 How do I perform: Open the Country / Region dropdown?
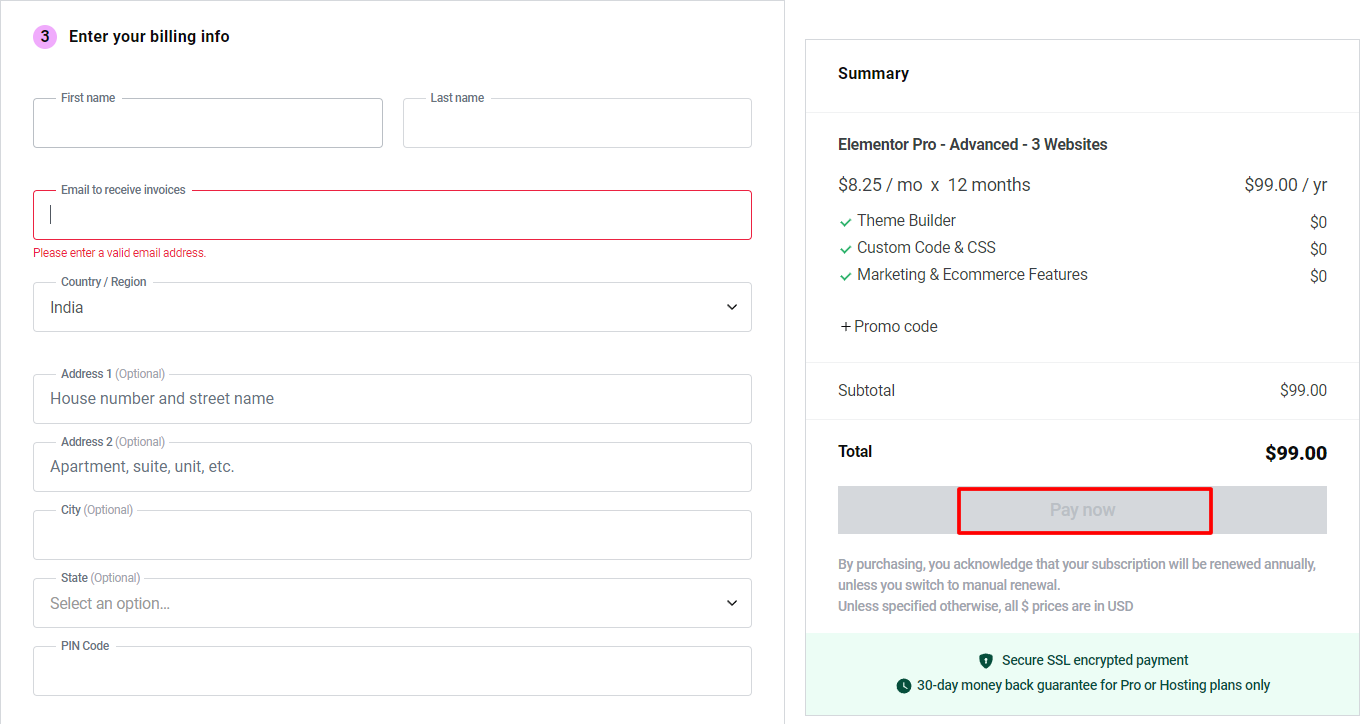[x=392, y=307]
